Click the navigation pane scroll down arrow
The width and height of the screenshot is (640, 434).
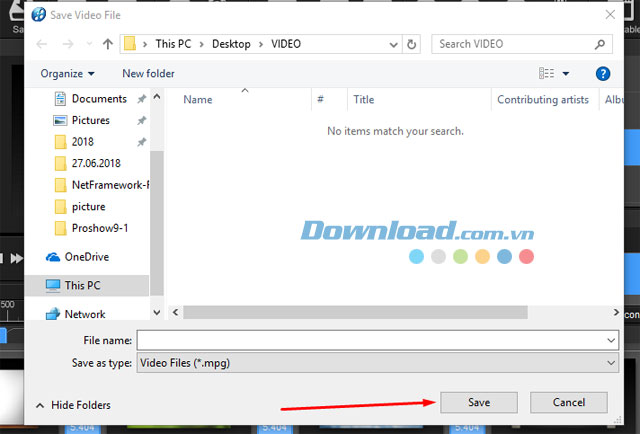point(157,313)
